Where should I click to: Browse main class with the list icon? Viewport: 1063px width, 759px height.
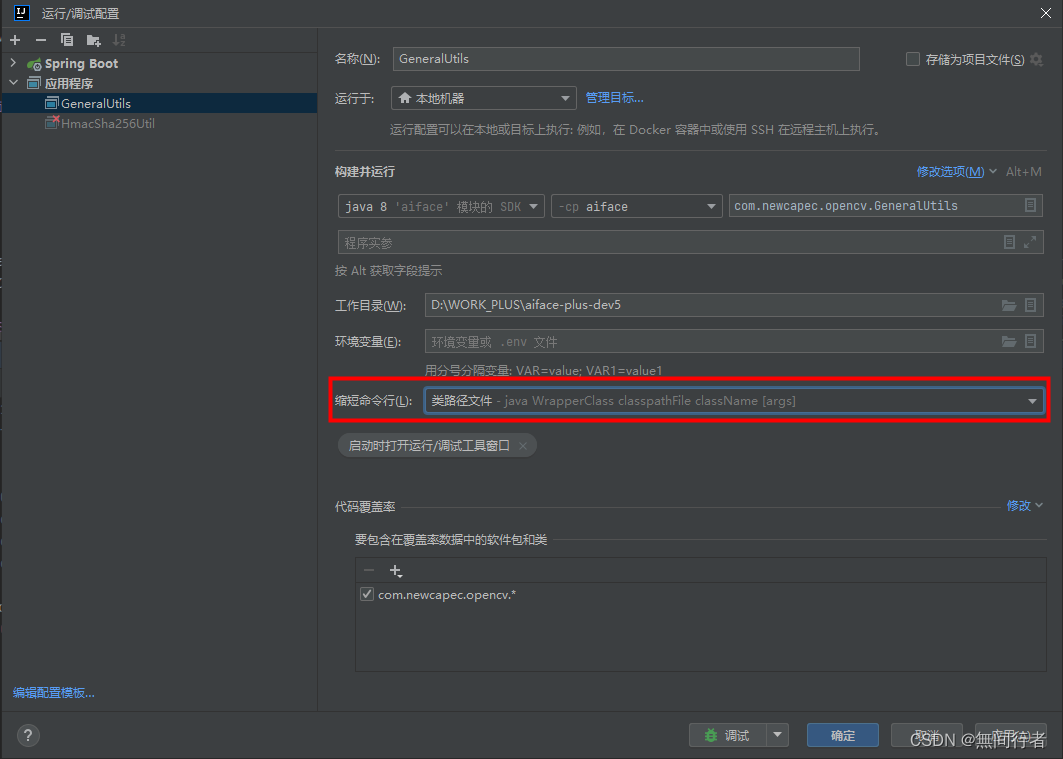[1030, 205]
